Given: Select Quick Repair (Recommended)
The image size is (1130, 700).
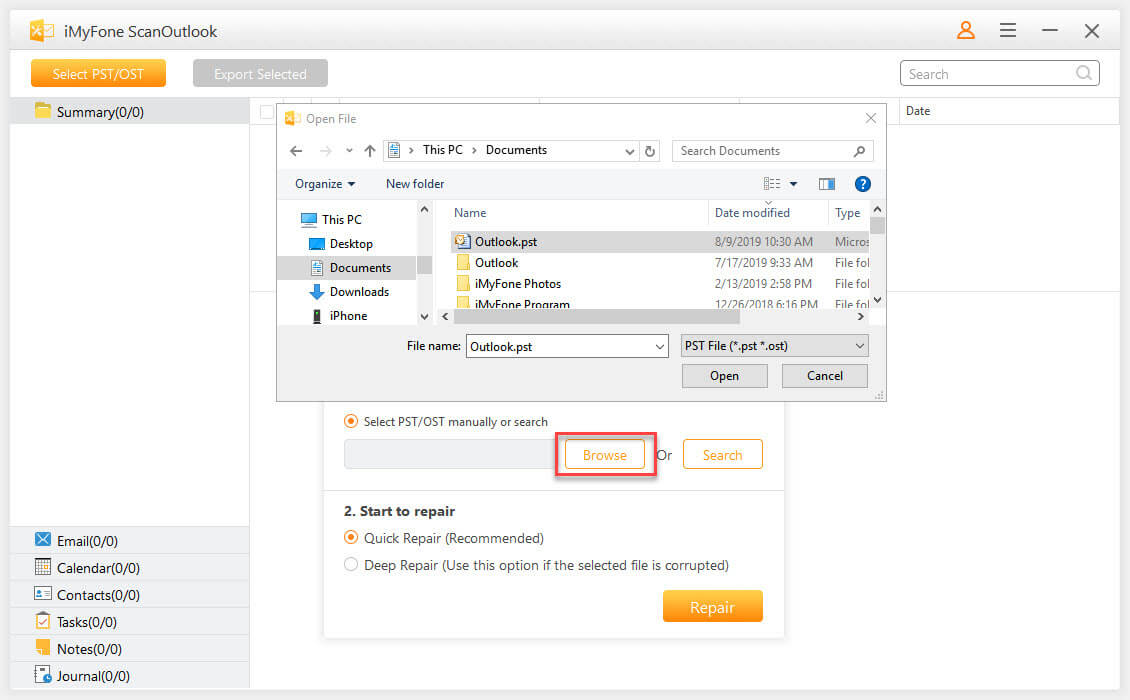Looking at the screenshot, I should [x=351, y=538].
